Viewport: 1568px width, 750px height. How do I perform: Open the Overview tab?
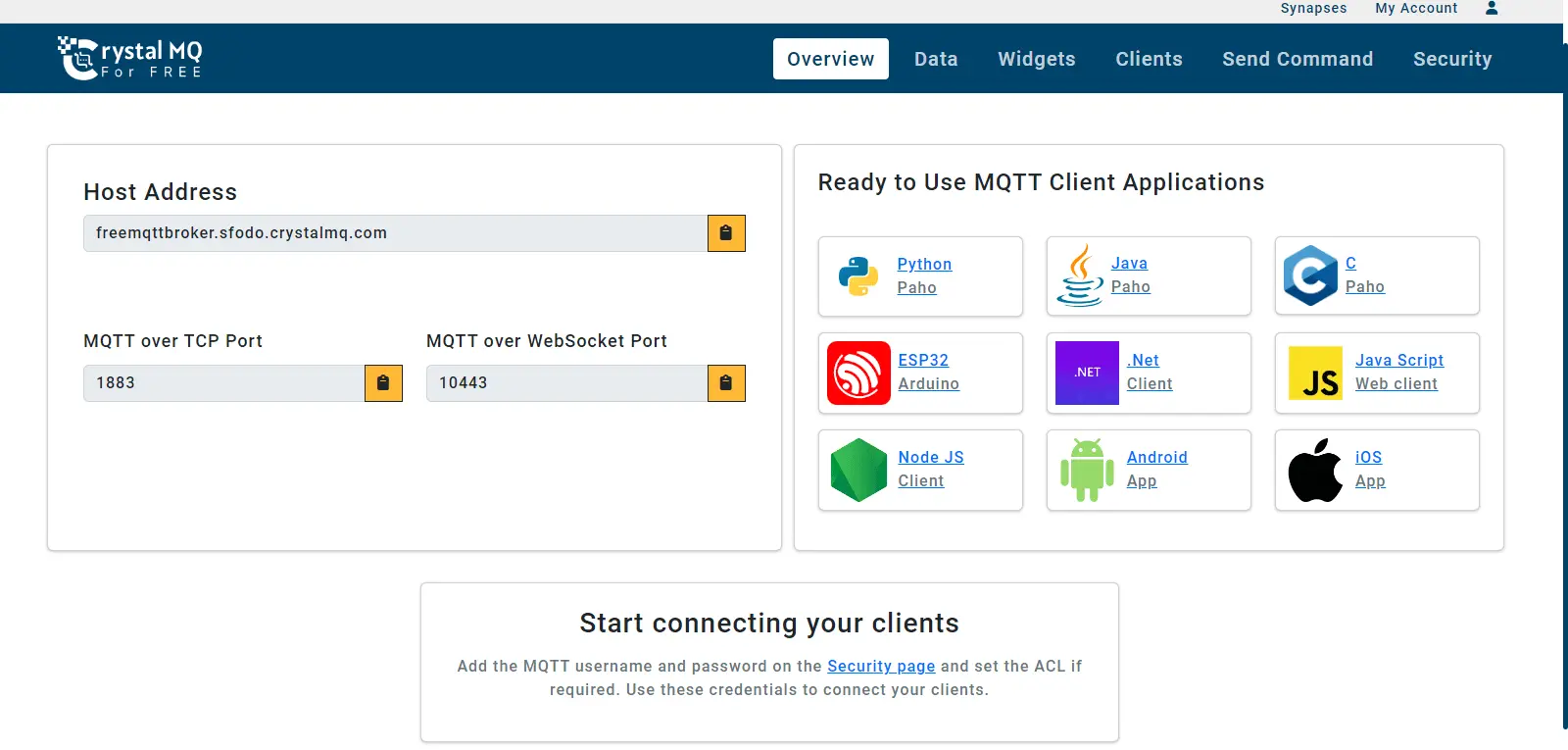[x=831, y=59]
